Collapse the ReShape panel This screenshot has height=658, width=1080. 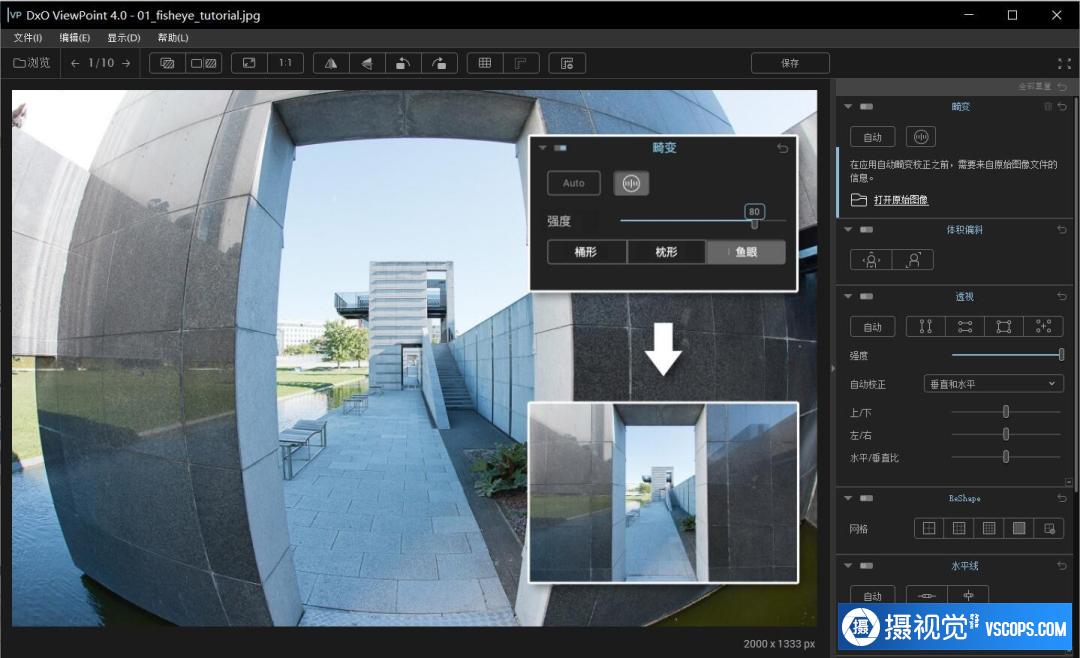pos(848,498)
